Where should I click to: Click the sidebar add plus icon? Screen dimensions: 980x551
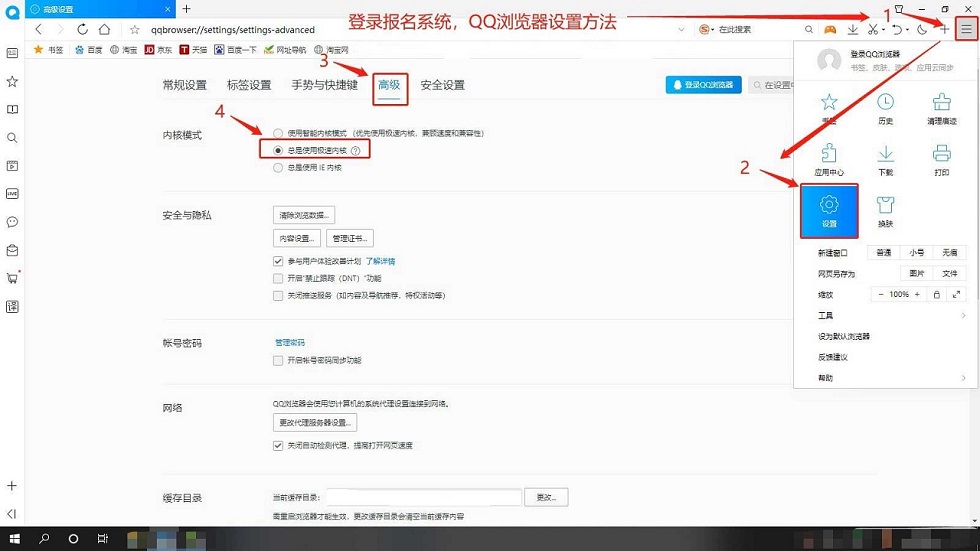click(12, 485)
